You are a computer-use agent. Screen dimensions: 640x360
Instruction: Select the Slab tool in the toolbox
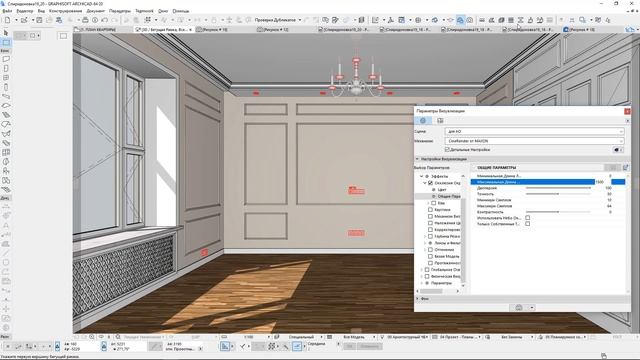(6, 106)
